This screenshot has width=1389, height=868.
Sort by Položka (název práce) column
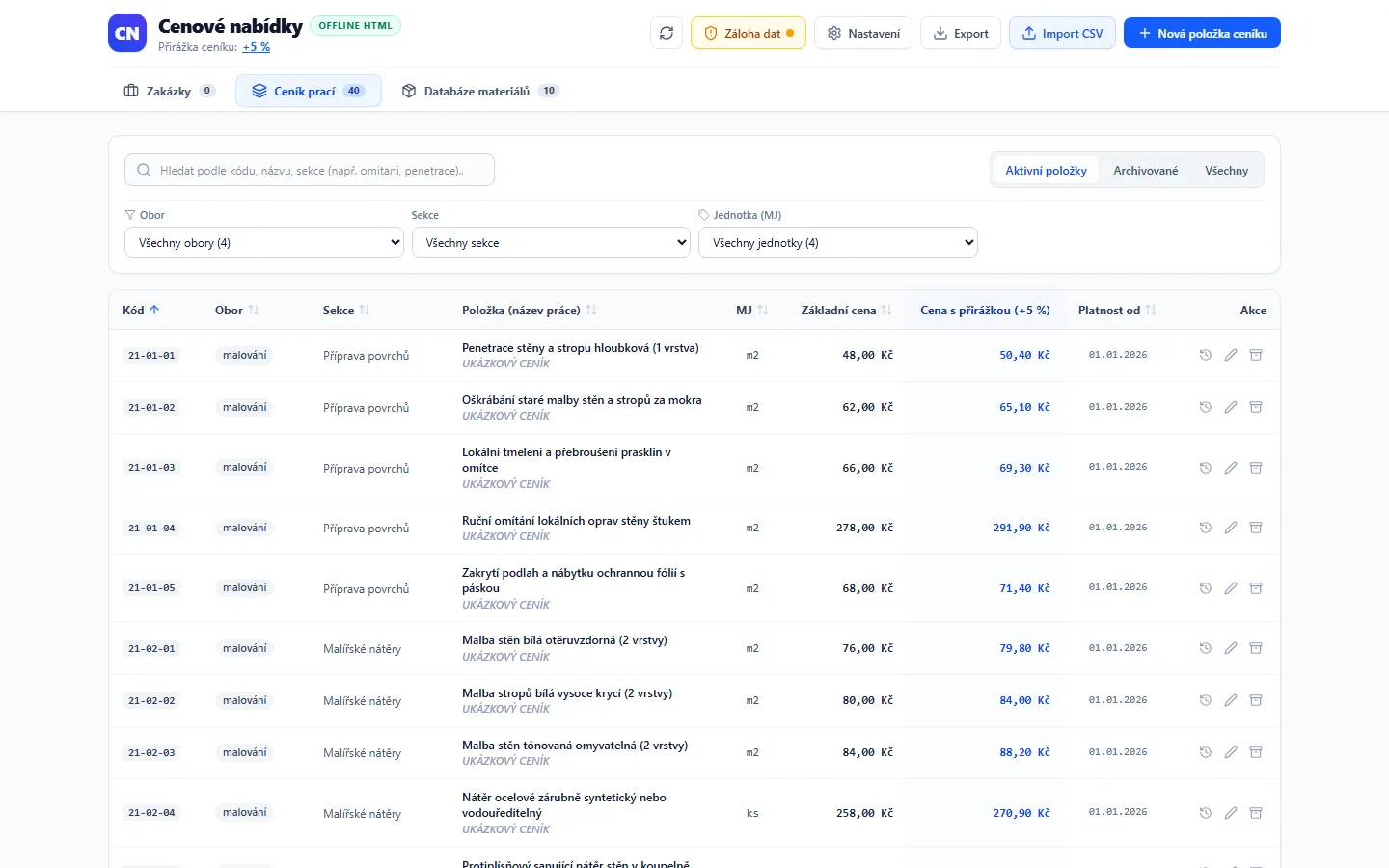point(530,311)
